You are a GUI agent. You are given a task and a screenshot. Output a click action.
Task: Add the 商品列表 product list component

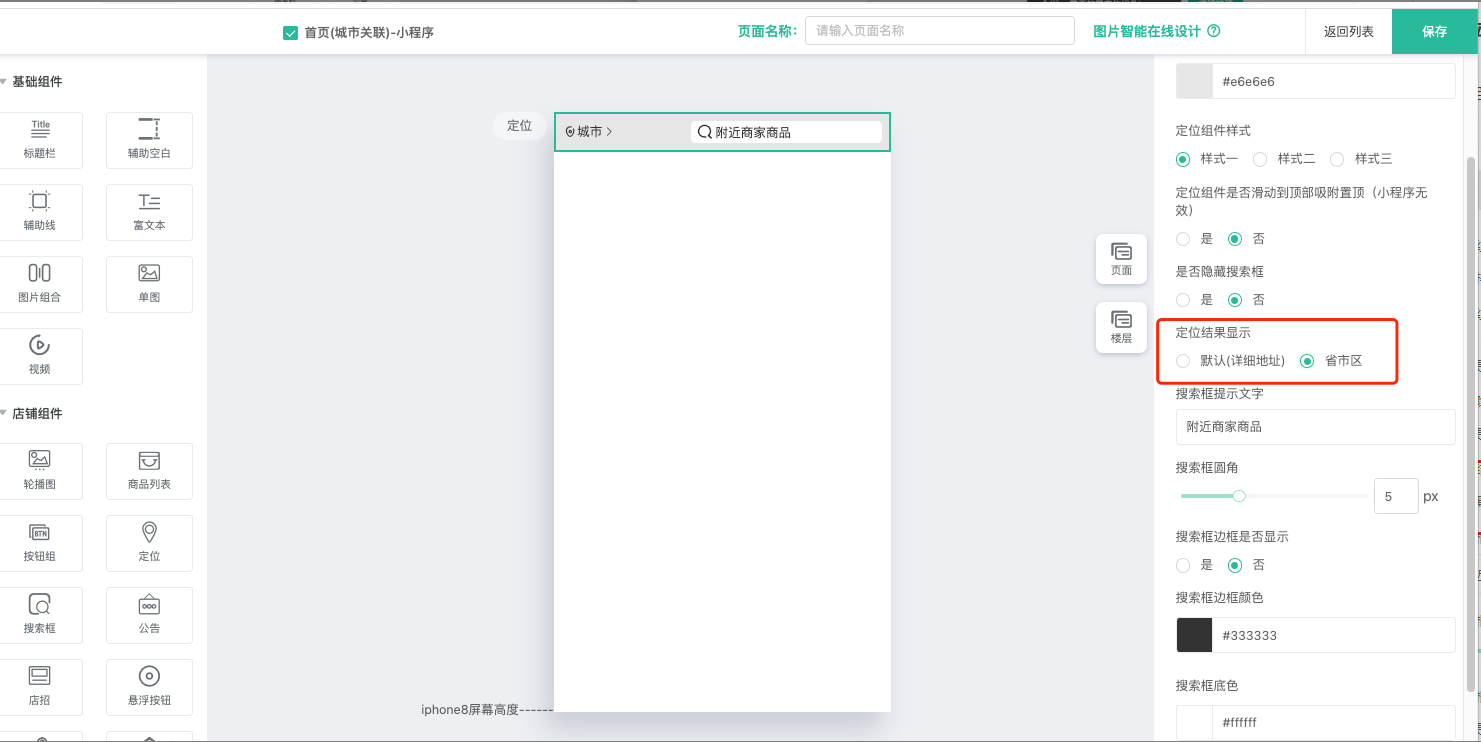[149, 471]
